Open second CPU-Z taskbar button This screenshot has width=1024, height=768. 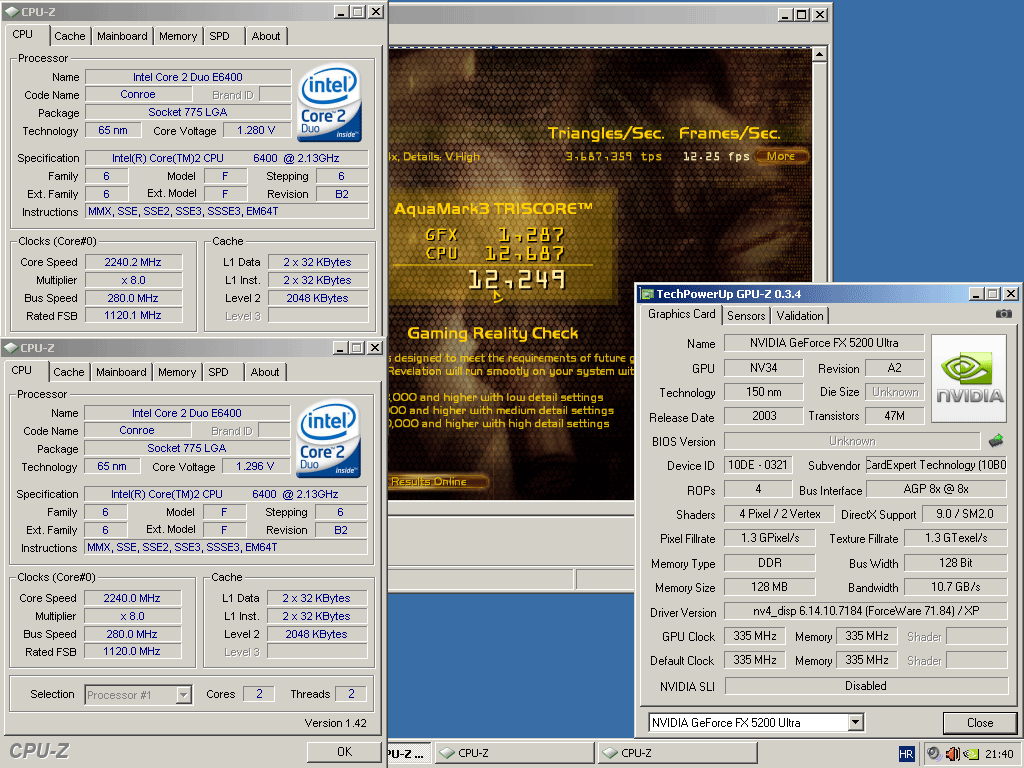[678, 753]
